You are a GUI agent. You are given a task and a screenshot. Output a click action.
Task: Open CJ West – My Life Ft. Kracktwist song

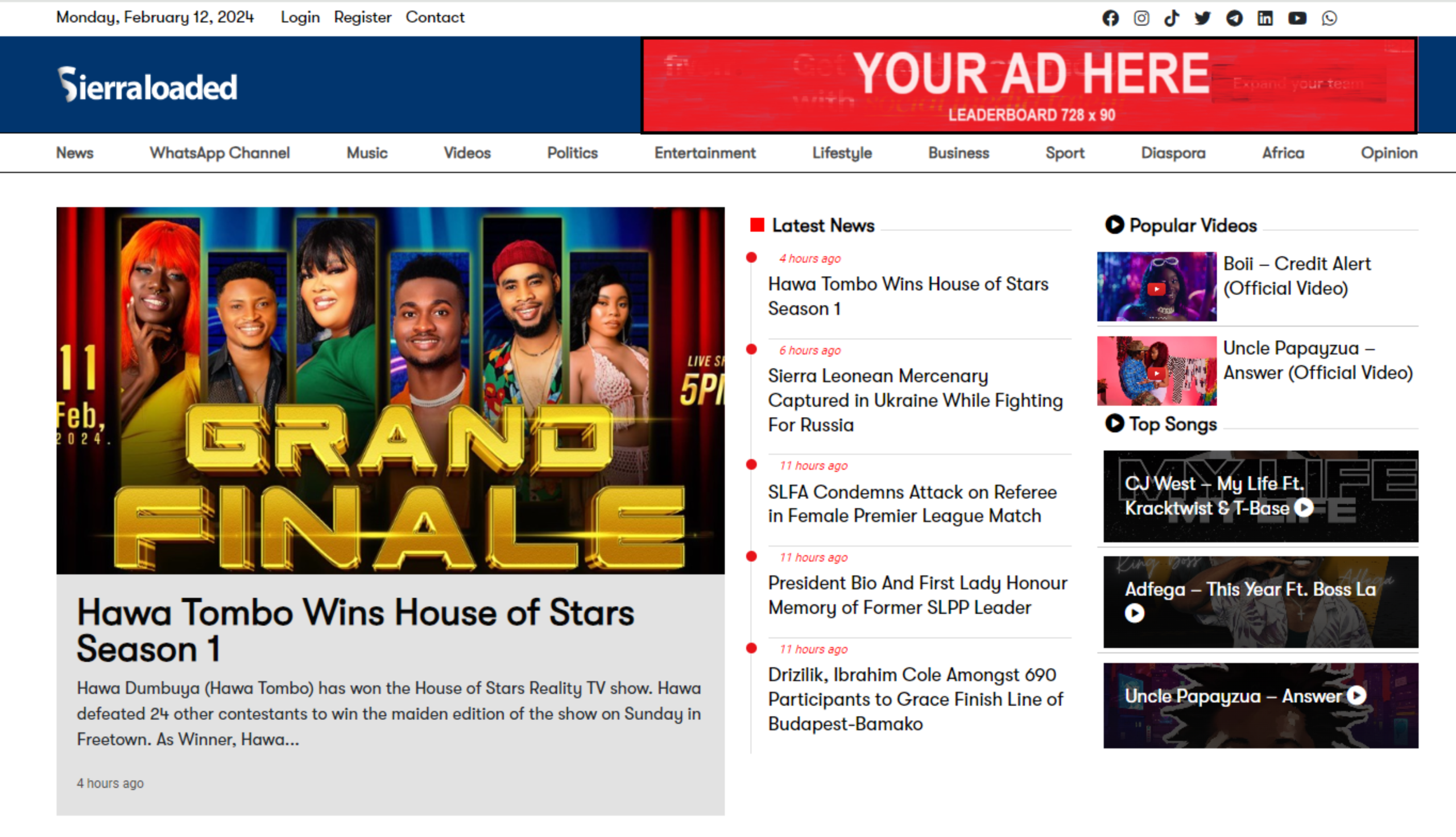pyautogui.click(x=1260, y=496)
